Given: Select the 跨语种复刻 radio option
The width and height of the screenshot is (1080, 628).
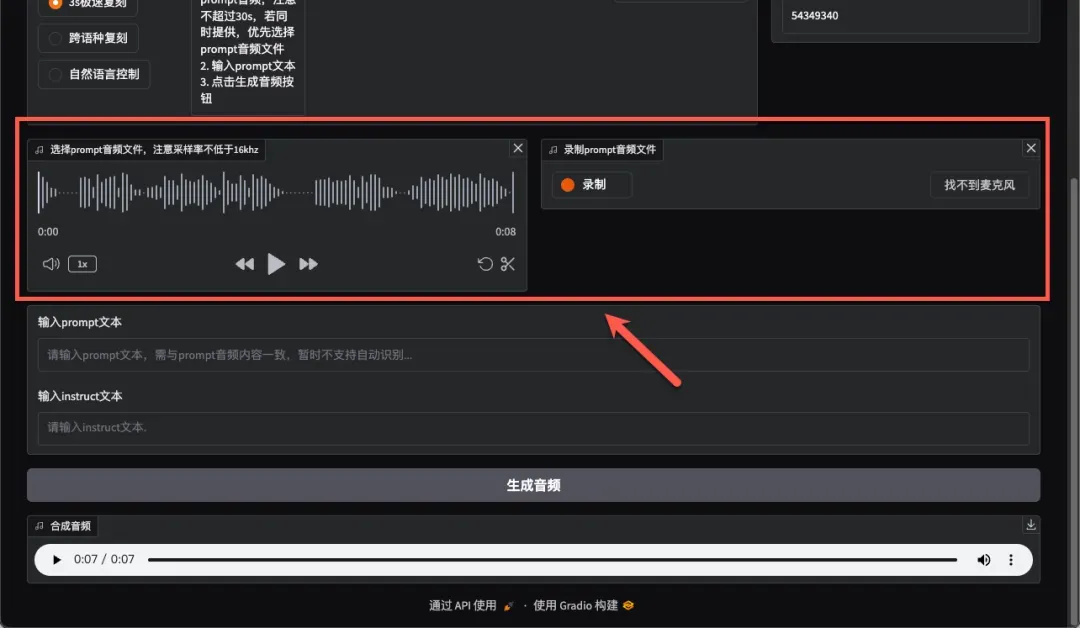Looking at the screenshot, I should (55, 39).
